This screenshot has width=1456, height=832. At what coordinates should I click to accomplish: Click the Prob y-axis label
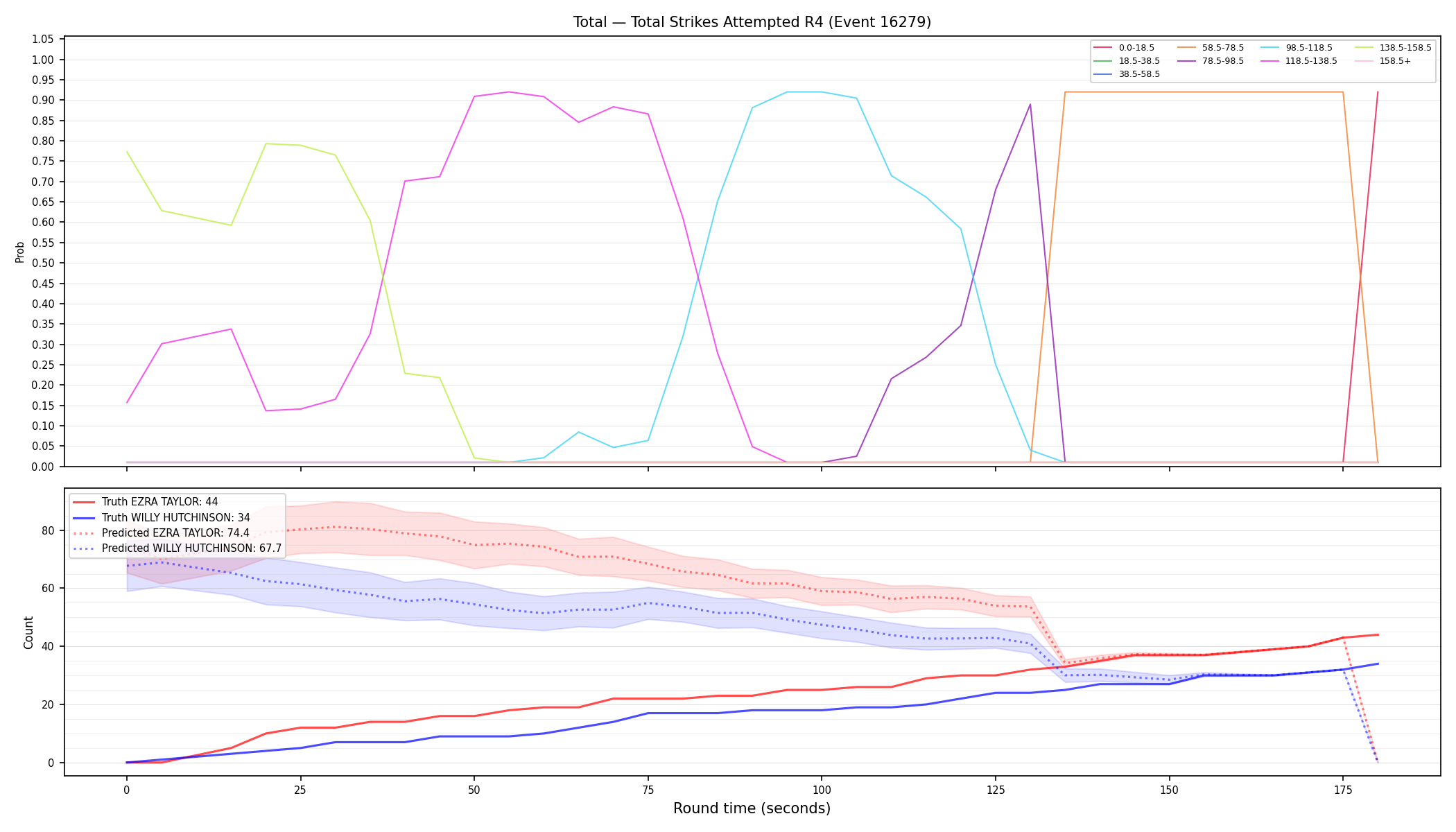pyautogui.click(x=19, y=252)
